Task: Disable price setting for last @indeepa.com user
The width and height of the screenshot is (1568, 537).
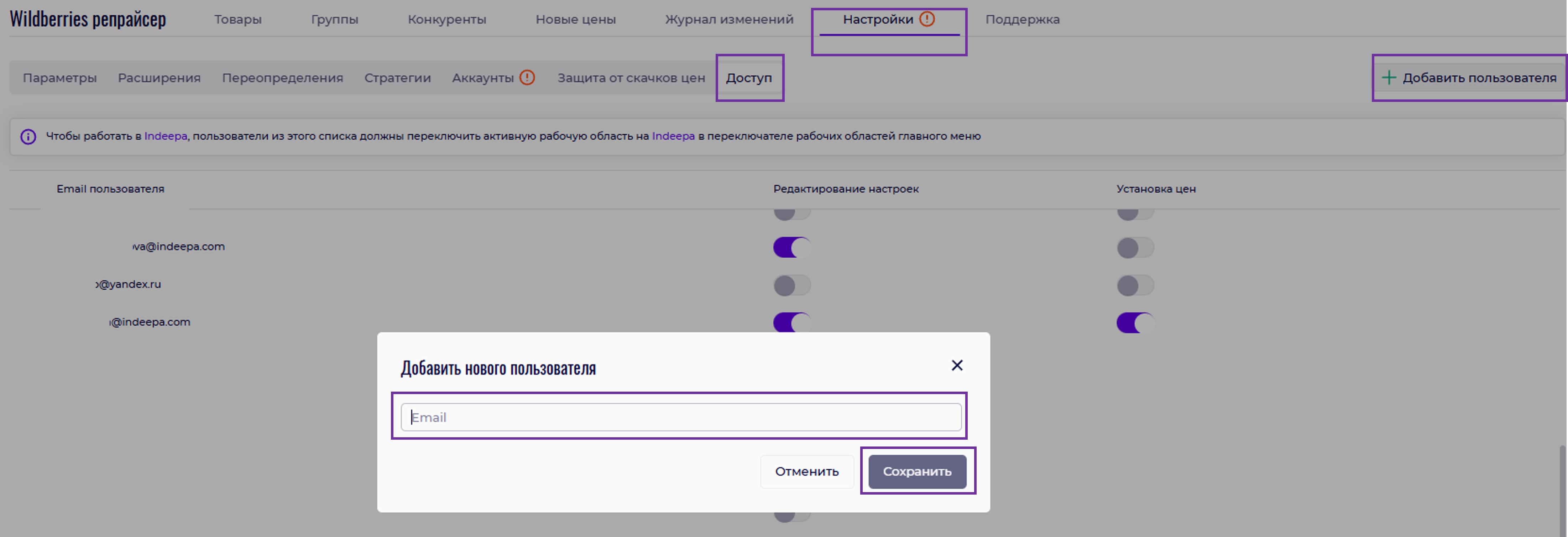Action: tap(1135, 322)
